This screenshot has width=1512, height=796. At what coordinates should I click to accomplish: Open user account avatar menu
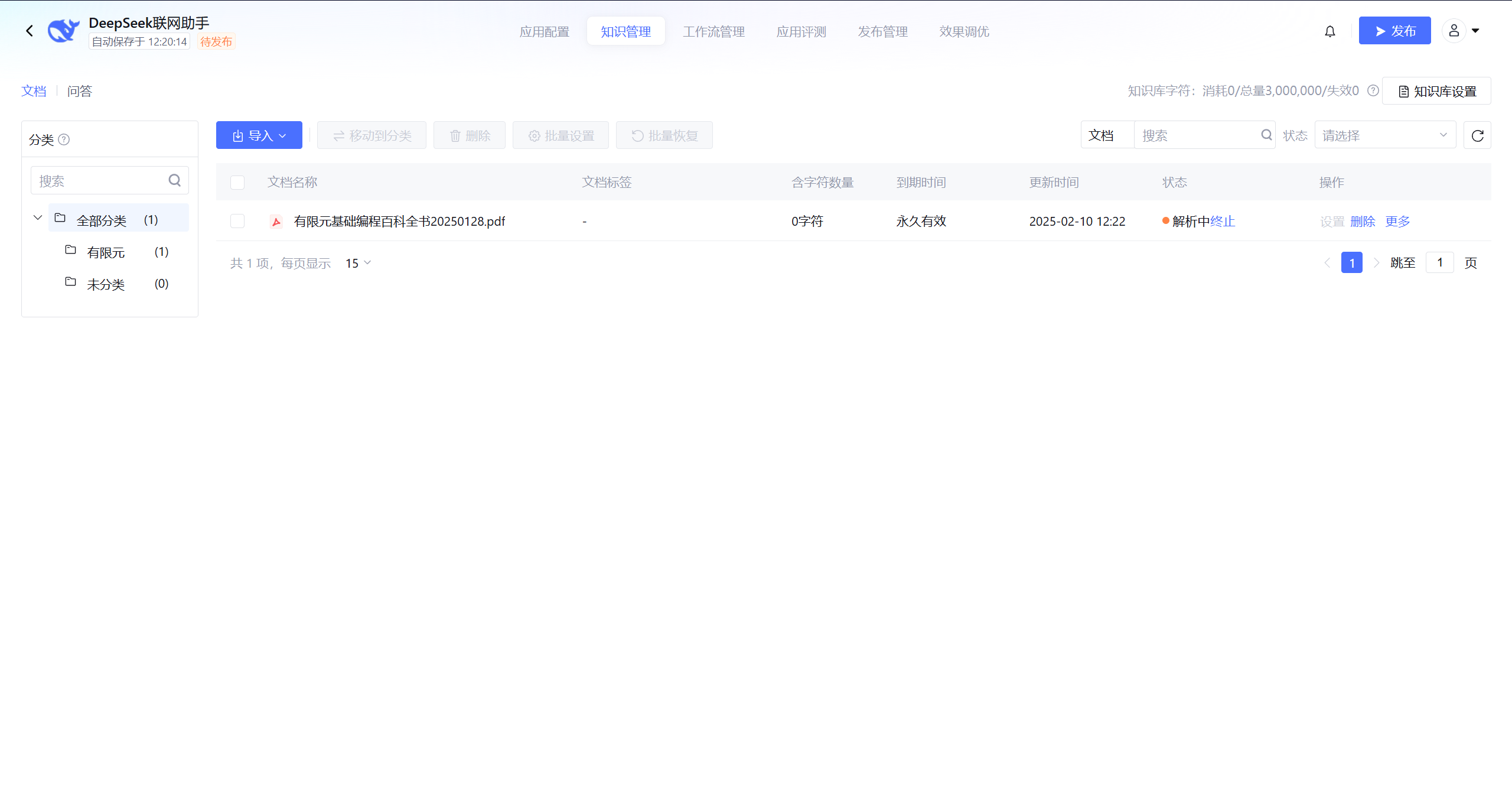pos(1454,31)
